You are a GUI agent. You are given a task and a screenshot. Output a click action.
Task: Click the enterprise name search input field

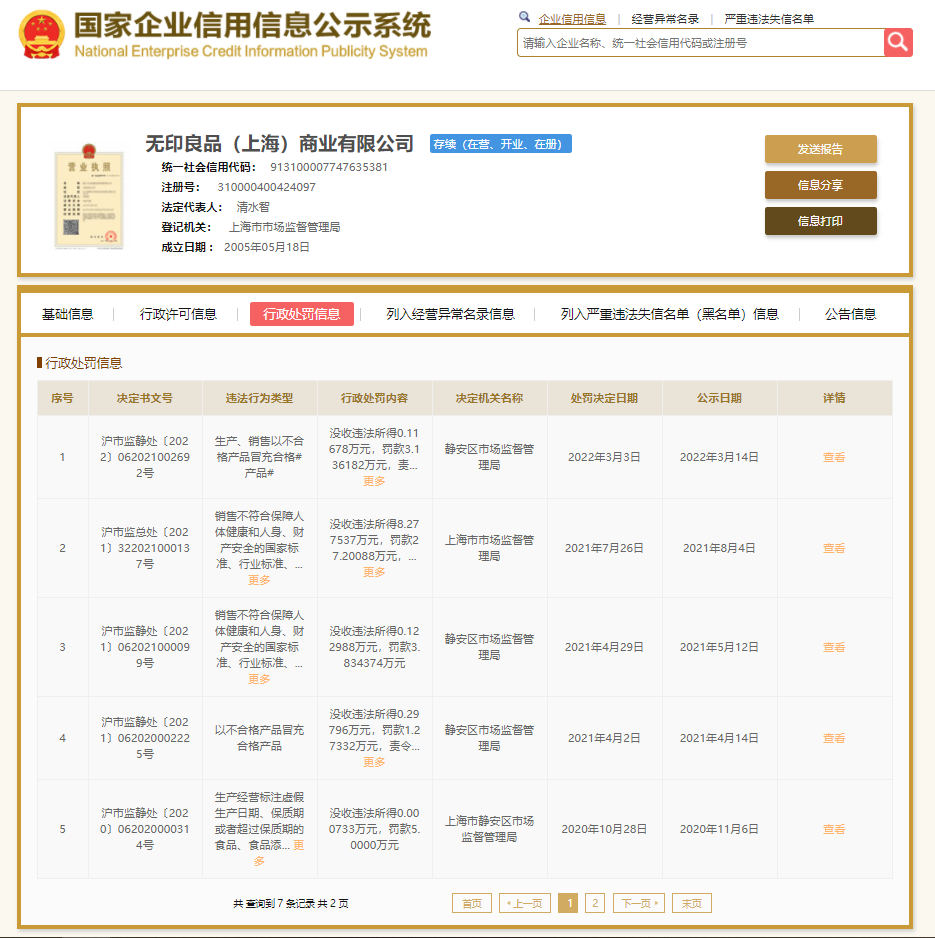(700, 43)
